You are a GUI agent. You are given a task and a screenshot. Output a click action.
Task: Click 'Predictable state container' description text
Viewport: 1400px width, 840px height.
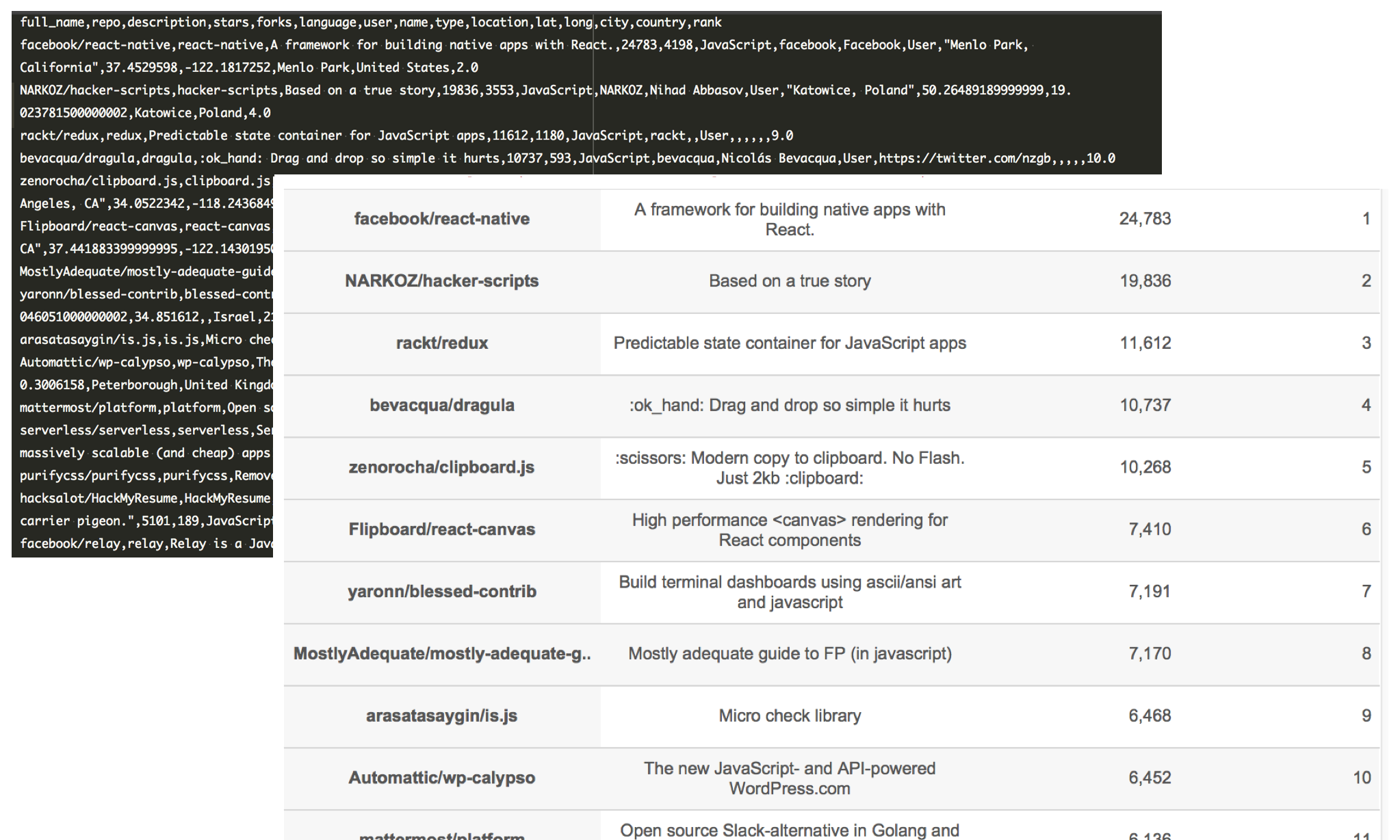coord(790,343)
